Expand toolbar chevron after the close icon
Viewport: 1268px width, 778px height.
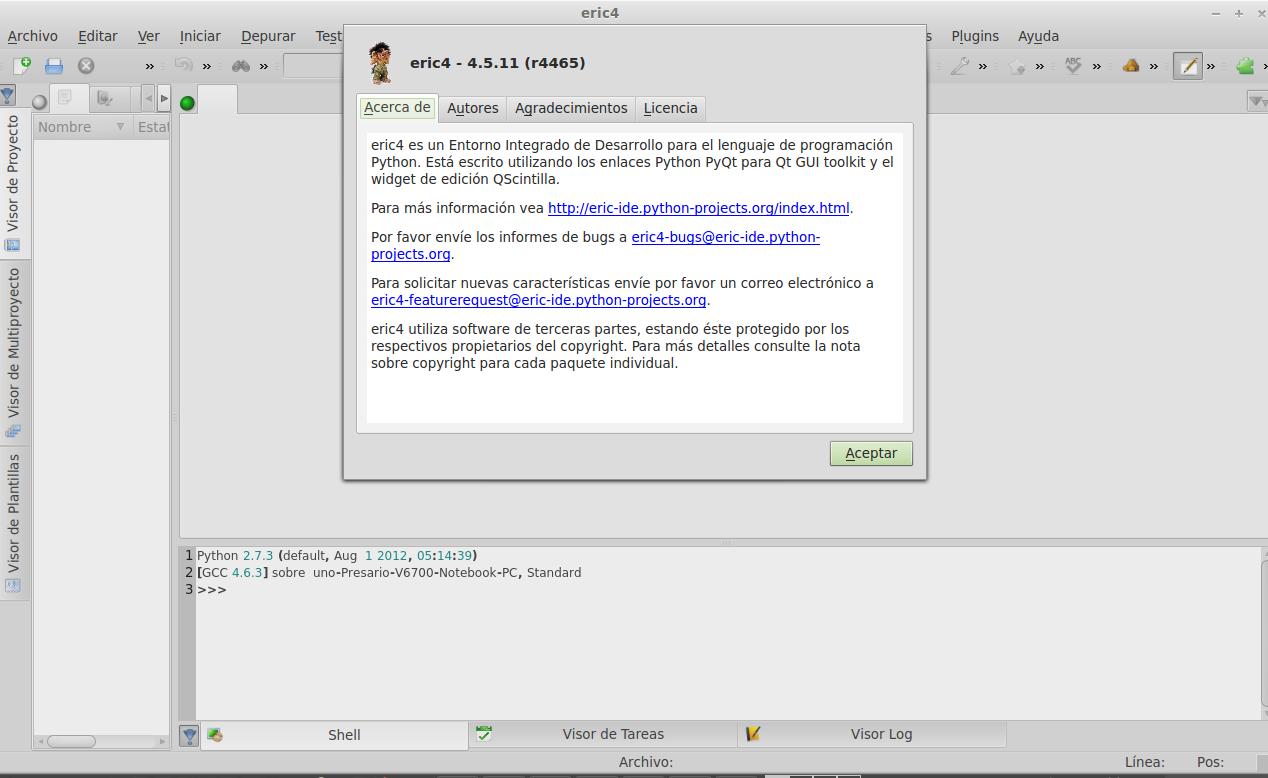pos(150,66)
